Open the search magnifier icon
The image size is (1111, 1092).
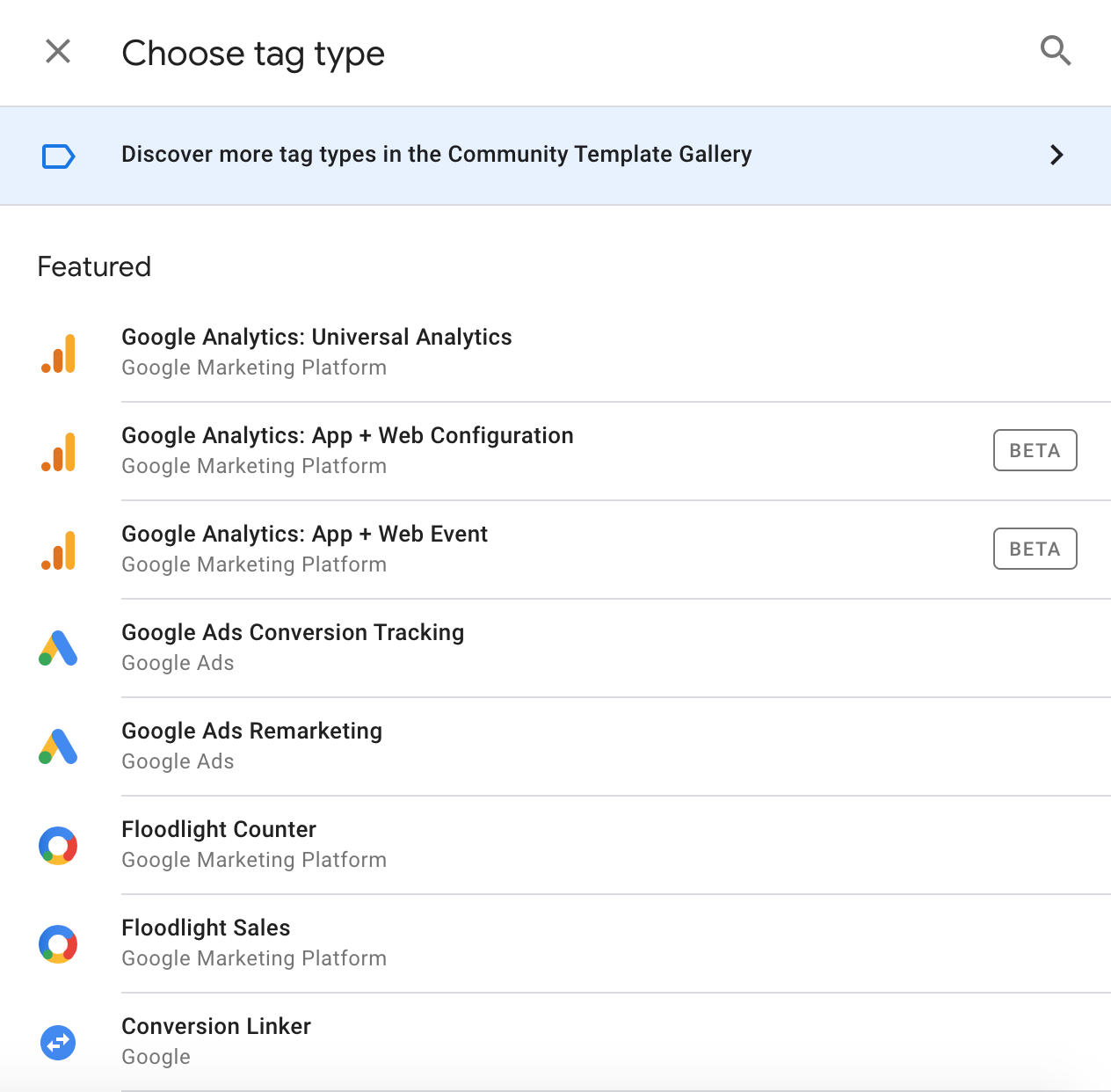click(x=1056, y=51)
